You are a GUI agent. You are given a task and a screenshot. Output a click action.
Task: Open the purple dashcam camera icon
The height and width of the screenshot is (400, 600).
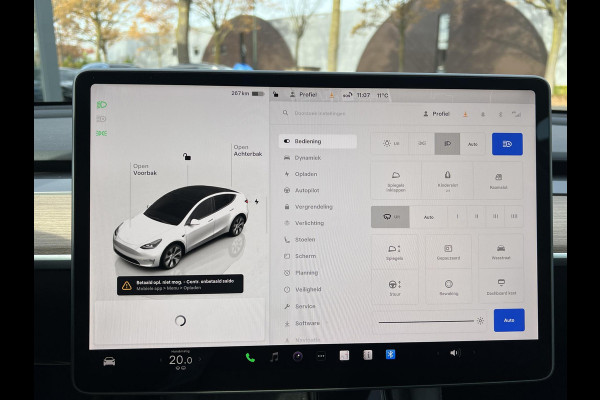298,357
